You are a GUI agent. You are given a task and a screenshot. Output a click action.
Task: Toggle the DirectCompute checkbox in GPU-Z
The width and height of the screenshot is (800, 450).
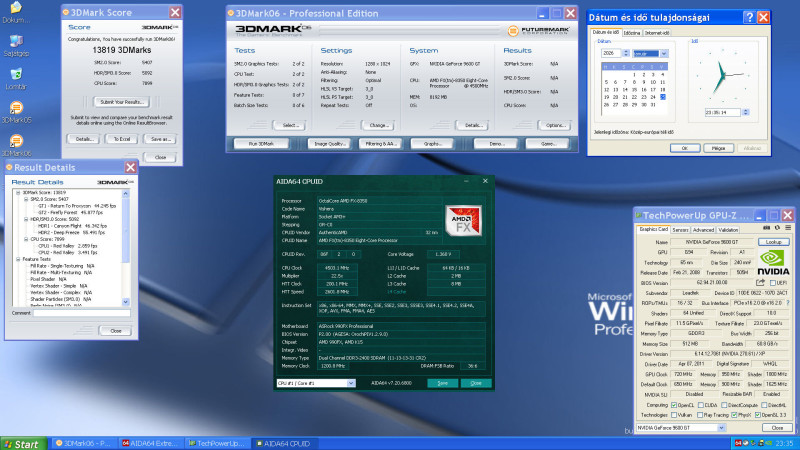click(x=724, y=405)
